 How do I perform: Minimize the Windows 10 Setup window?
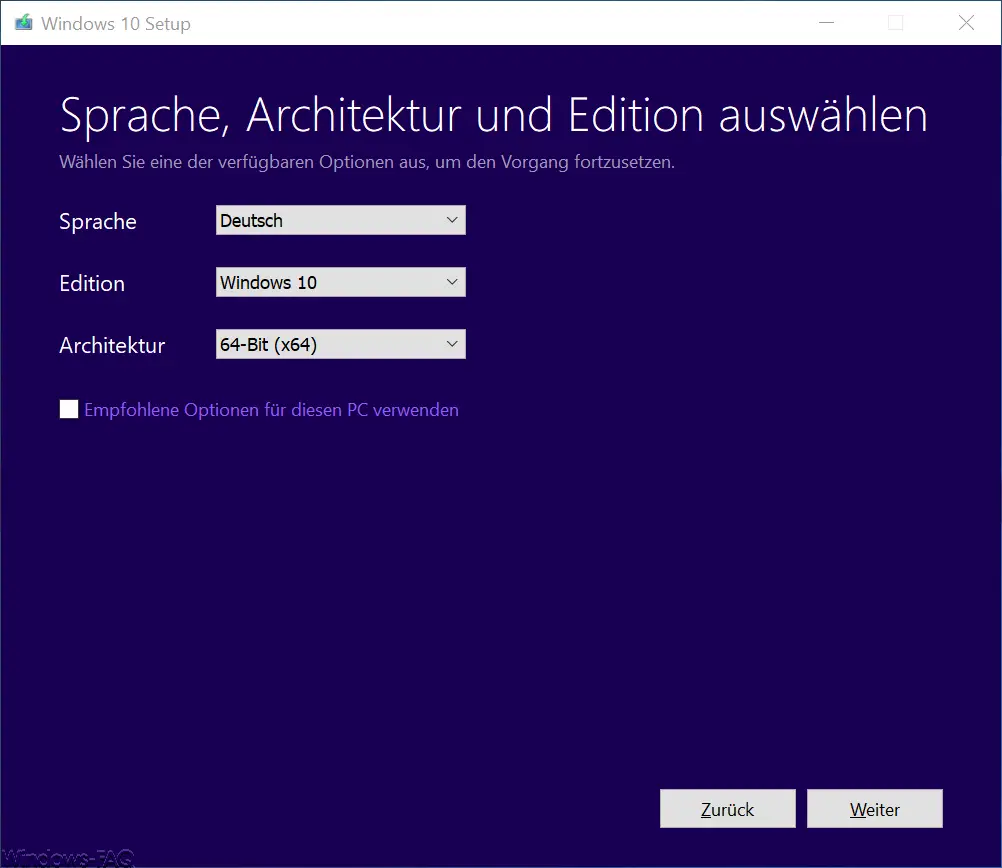(x=827, y=23)
